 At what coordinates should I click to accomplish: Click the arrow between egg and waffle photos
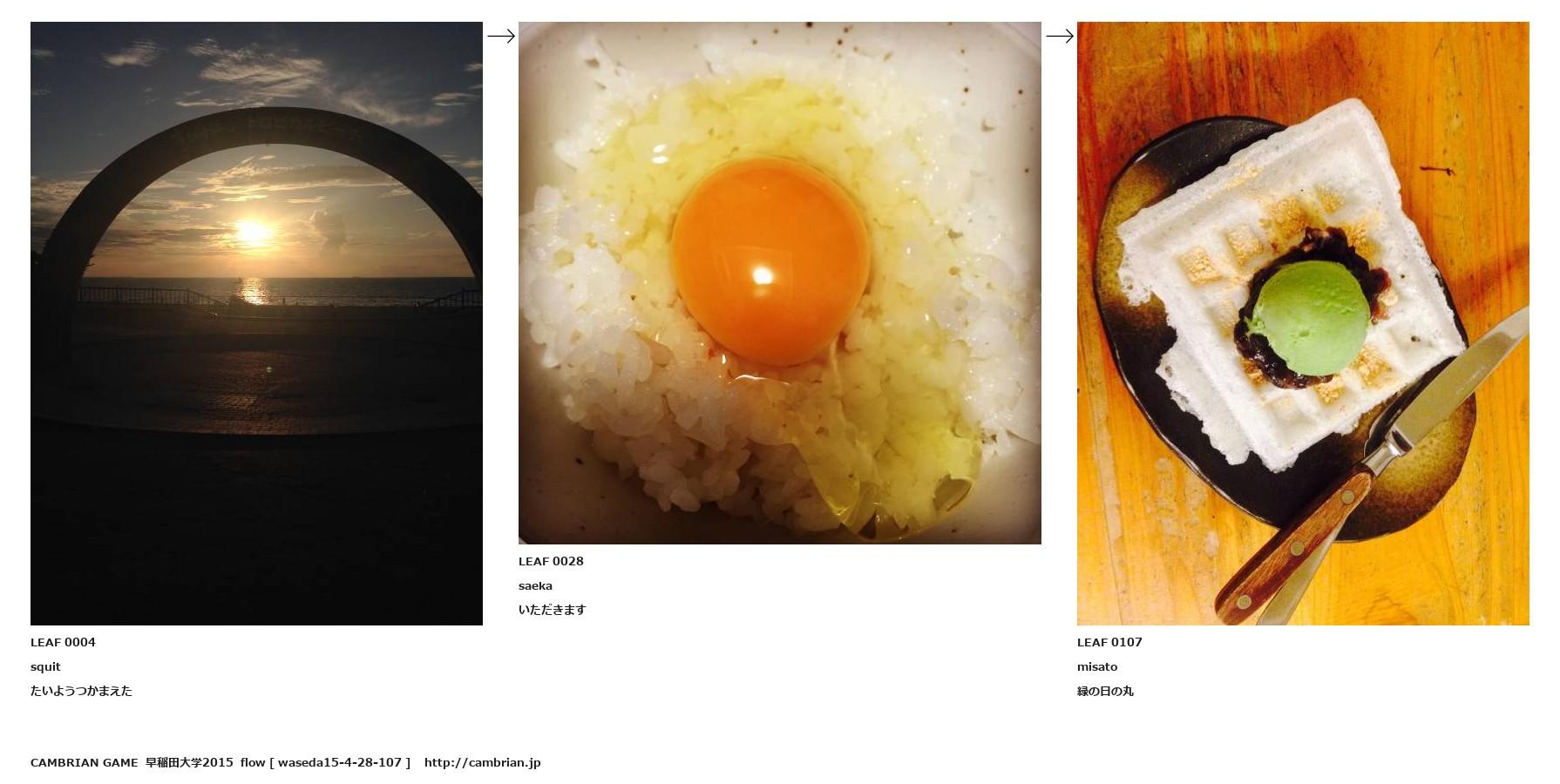pos(1060,36)
